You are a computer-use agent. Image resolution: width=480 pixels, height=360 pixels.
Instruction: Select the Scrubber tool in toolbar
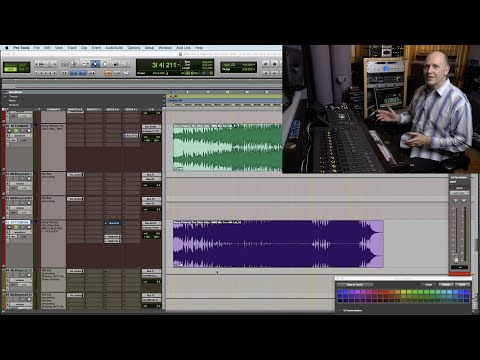pyautogui.click(x=116, y=64)
